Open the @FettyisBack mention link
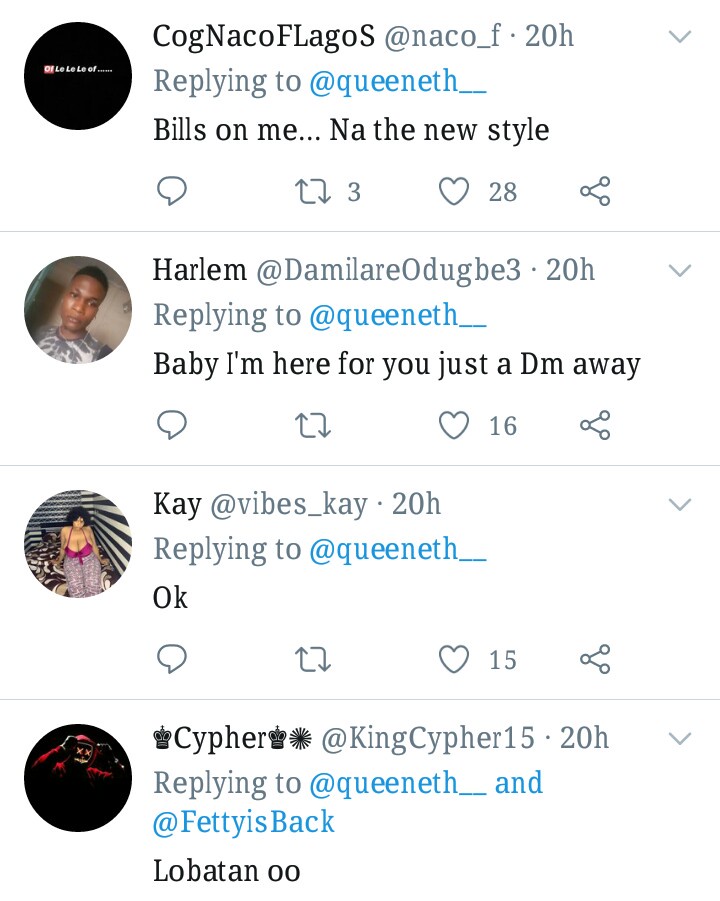 coord(243,822)
